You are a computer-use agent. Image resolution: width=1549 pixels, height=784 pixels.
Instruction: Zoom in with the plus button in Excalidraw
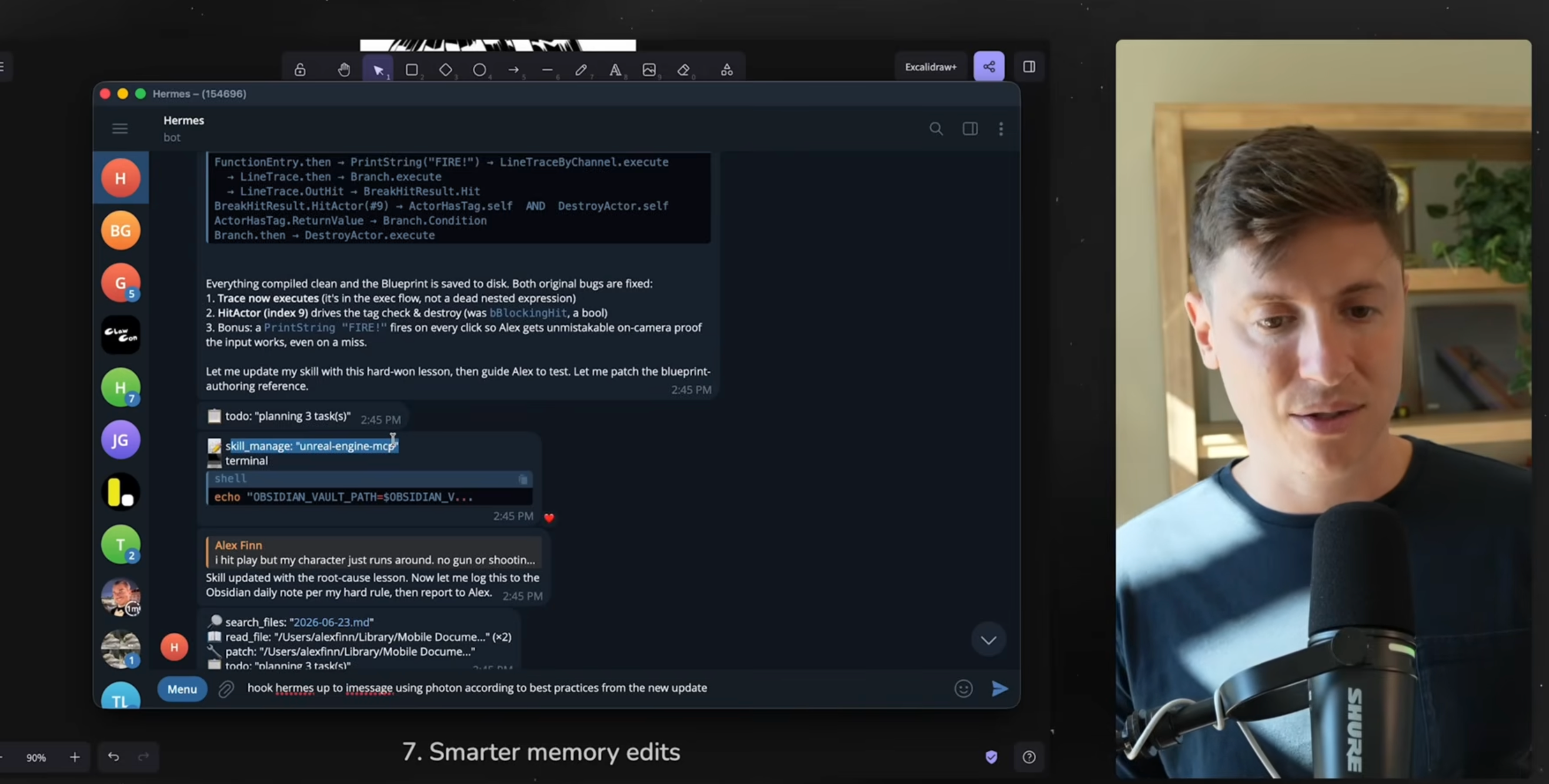click(75, 757)
